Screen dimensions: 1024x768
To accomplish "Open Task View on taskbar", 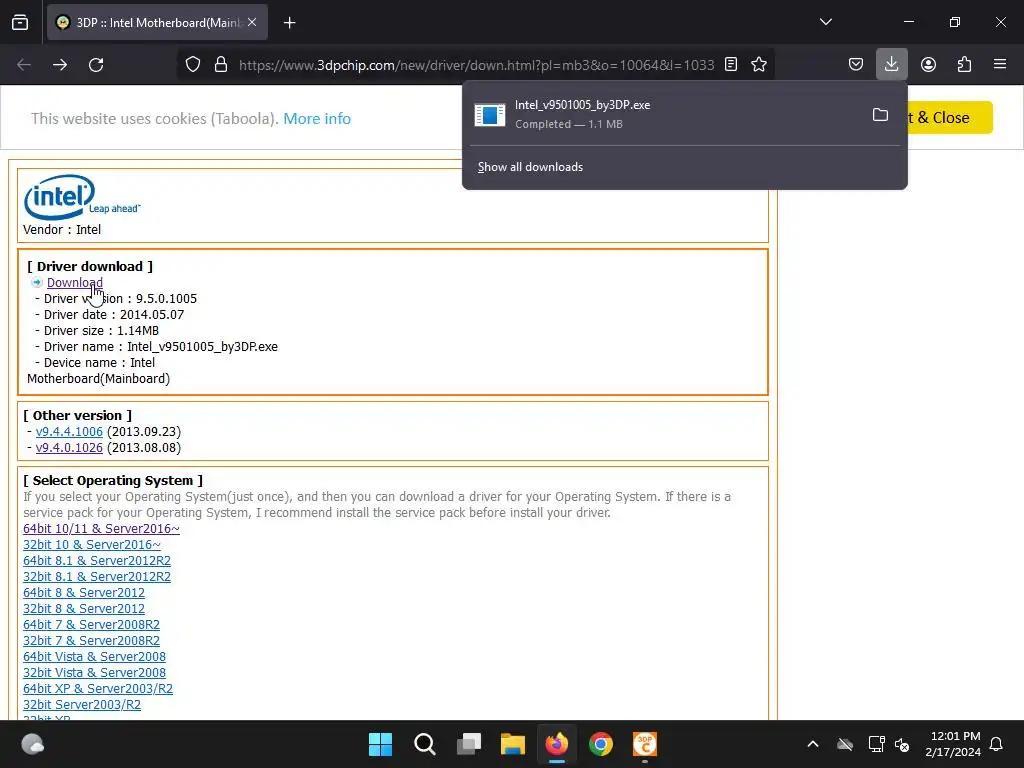I will pos(469,744).
